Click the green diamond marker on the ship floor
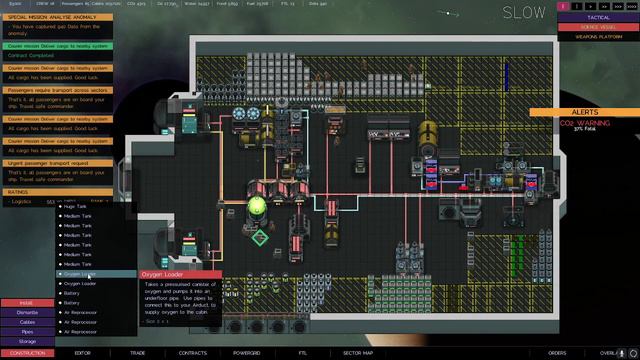Image resolution: width=640 pixels, height=360 pixels. click(x=260, y=238)
